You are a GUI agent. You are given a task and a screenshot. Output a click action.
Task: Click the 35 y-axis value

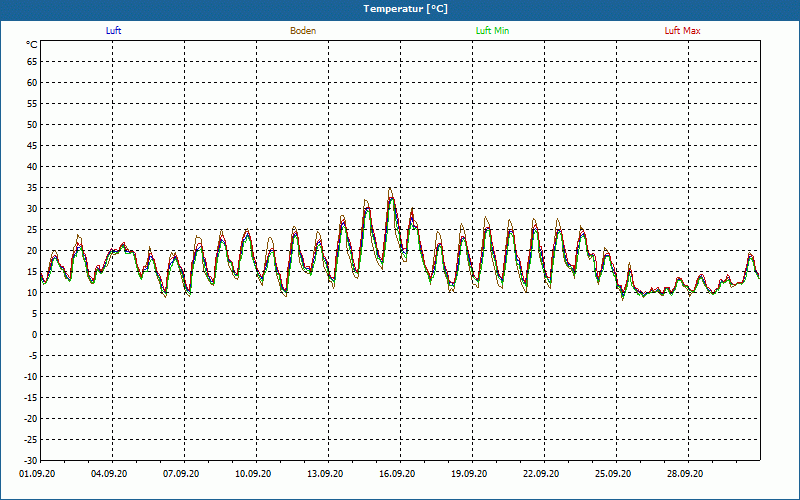point(32,188)
